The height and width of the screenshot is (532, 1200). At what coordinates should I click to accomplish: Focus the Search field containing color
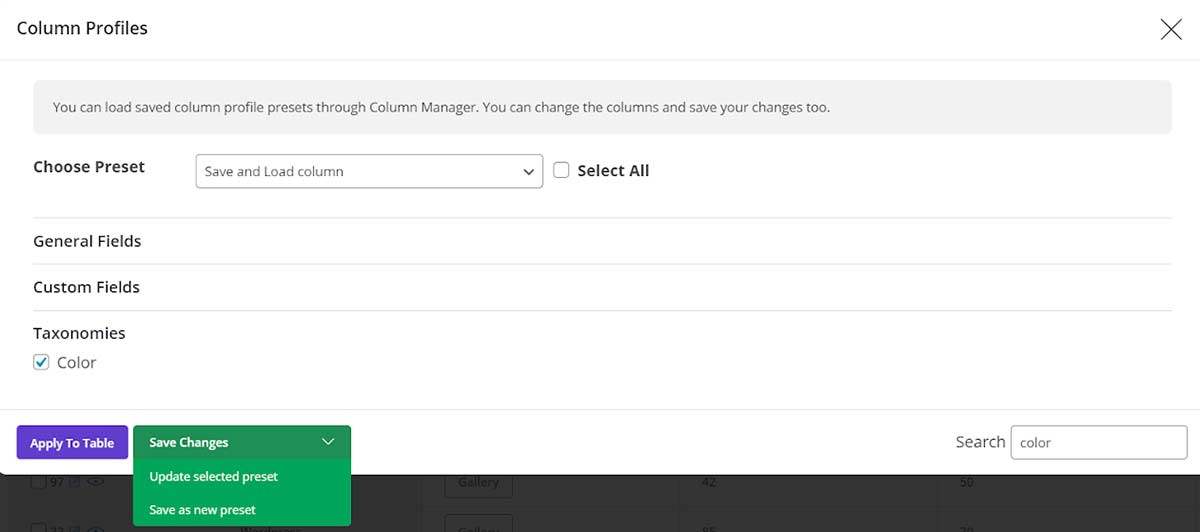pos(1098,442)
